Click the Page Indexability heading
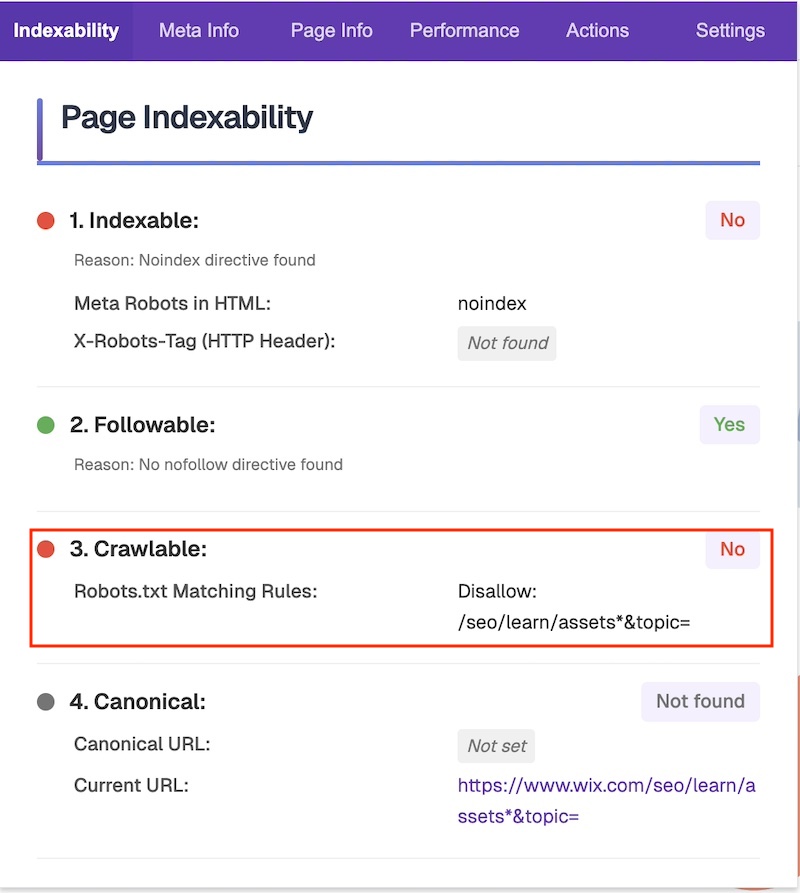Screen dimensions: 800x893 pos(187,118)
